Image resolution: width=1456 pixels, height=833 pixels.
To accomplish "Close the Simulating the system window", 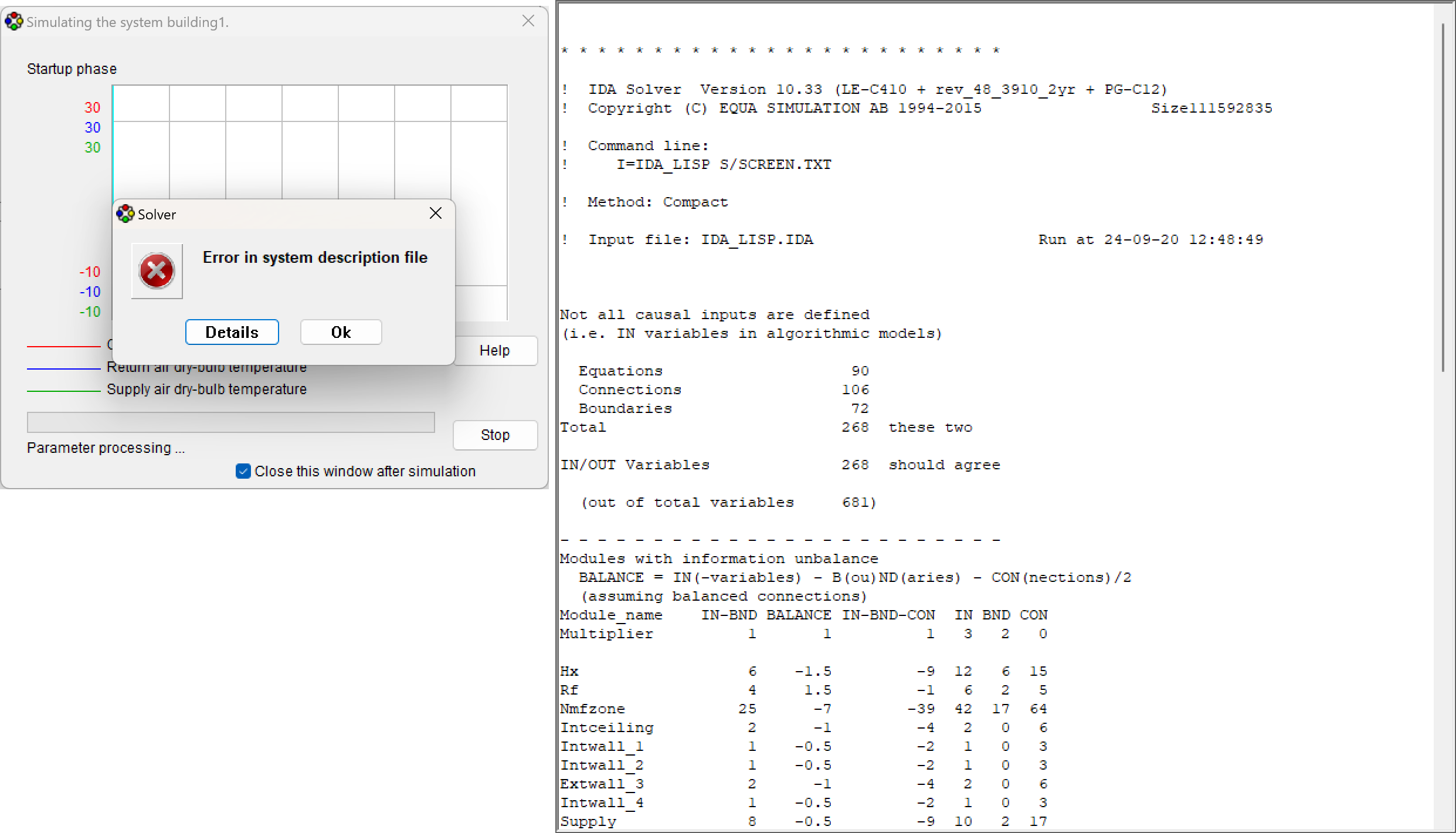I will (x=528, y=21).
